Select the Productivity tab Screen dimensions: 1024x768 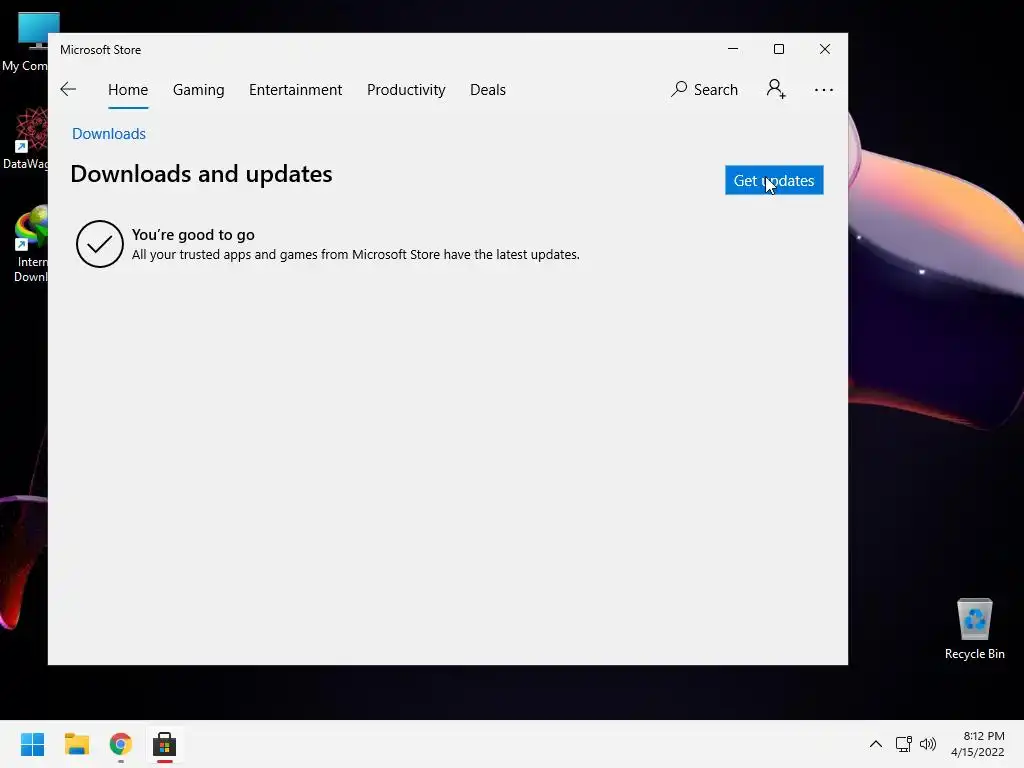(406, 89)
